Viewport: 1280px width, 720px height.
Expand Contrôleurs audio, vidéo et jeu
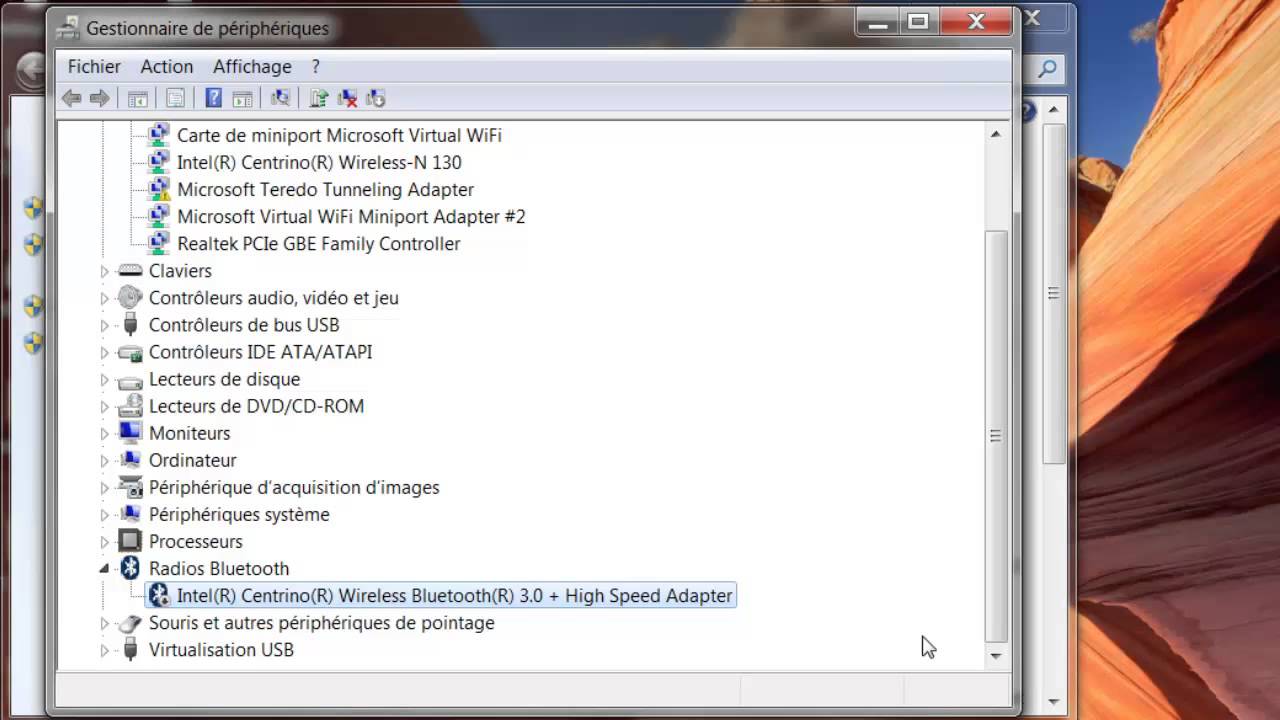coord(104,298)
